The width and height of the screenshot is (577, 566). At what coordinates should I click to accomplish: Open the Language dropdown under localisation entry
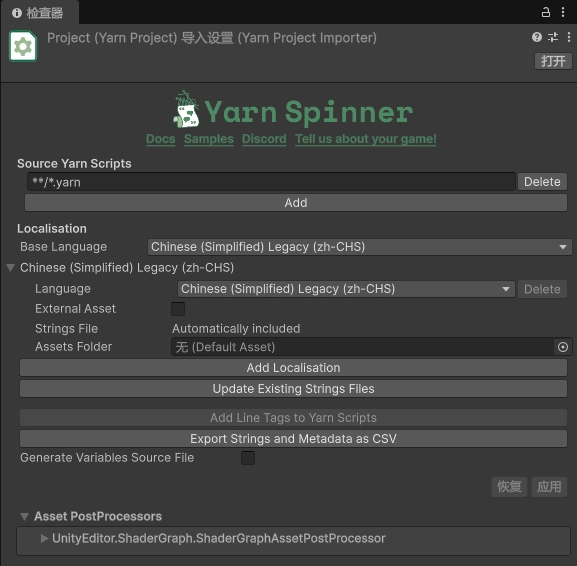346,289
